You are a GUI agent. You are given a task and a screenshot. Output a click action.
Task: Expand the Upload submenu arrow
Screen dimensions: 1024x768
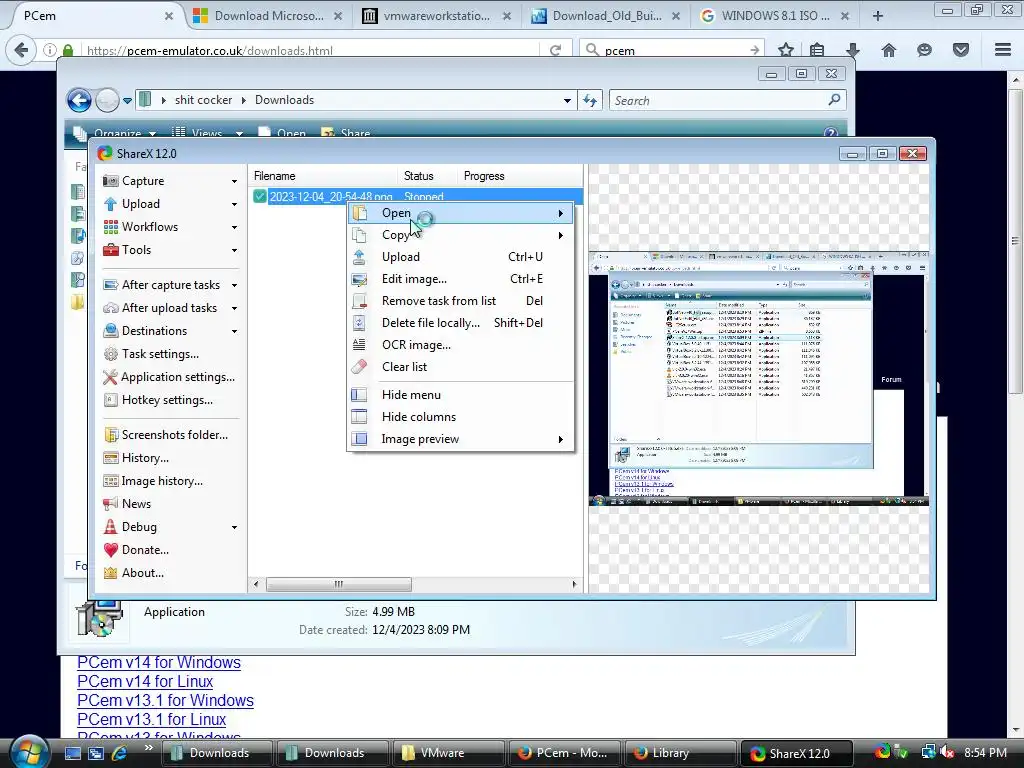(x=234, y=204)
